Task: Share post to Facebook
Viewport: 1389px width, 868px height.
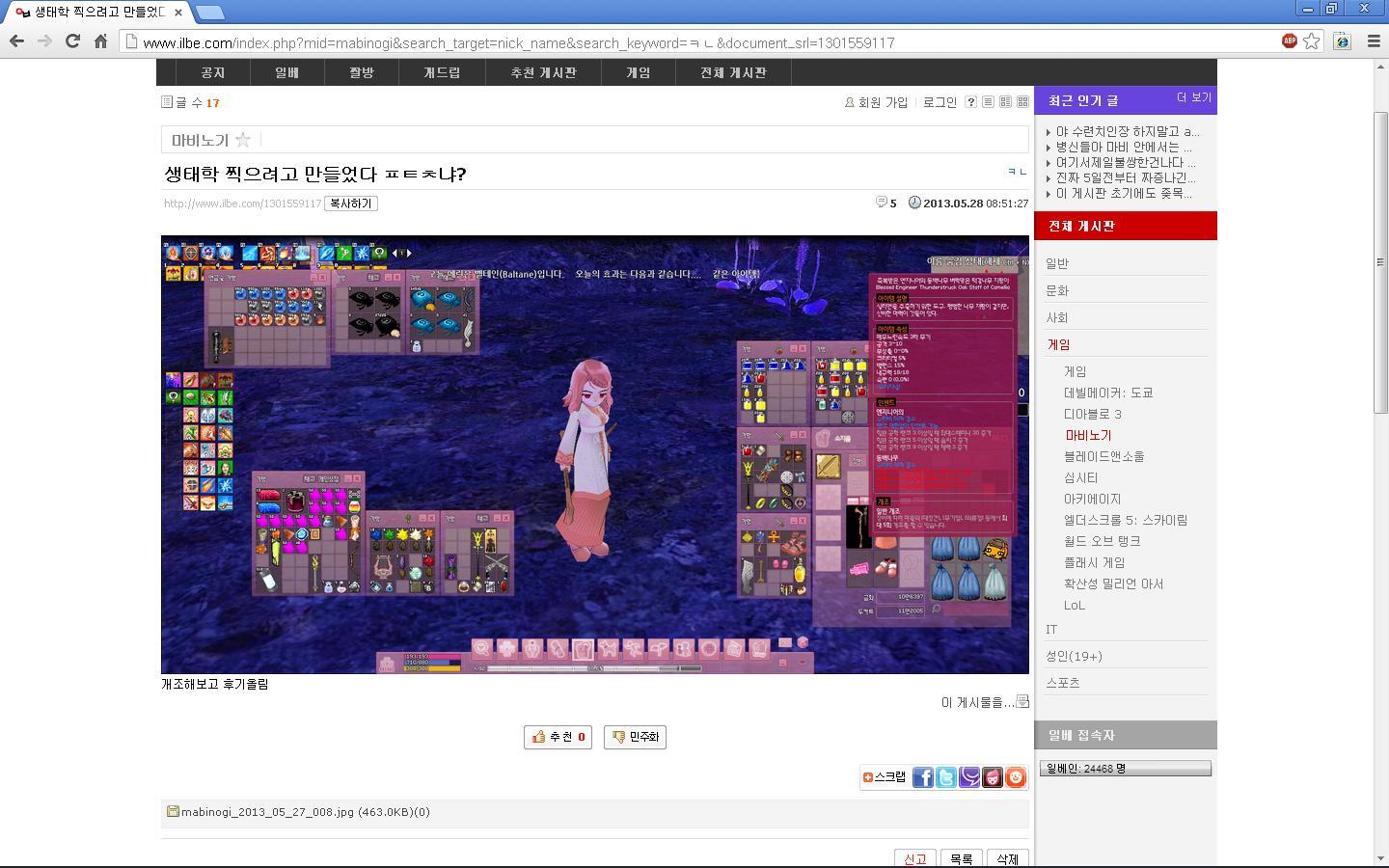Action: pyautogui.click(x=923, y=777)
